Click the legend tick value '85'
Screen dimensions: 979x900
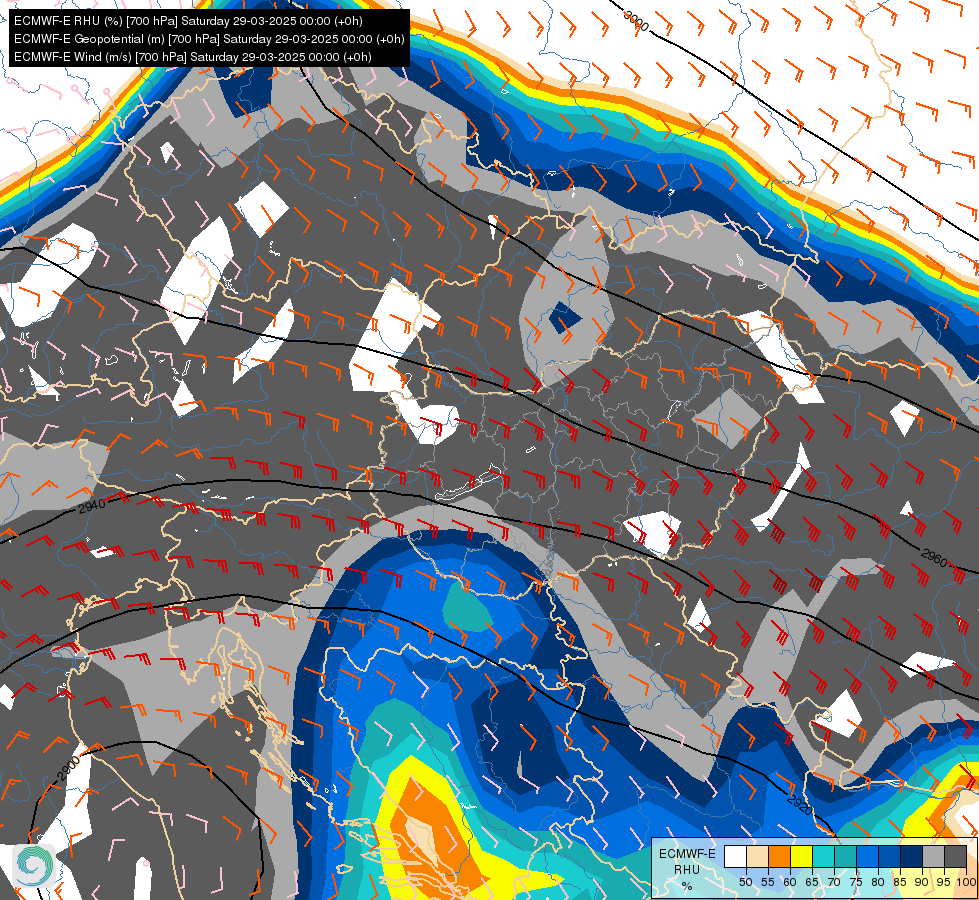tap(900, 882)
